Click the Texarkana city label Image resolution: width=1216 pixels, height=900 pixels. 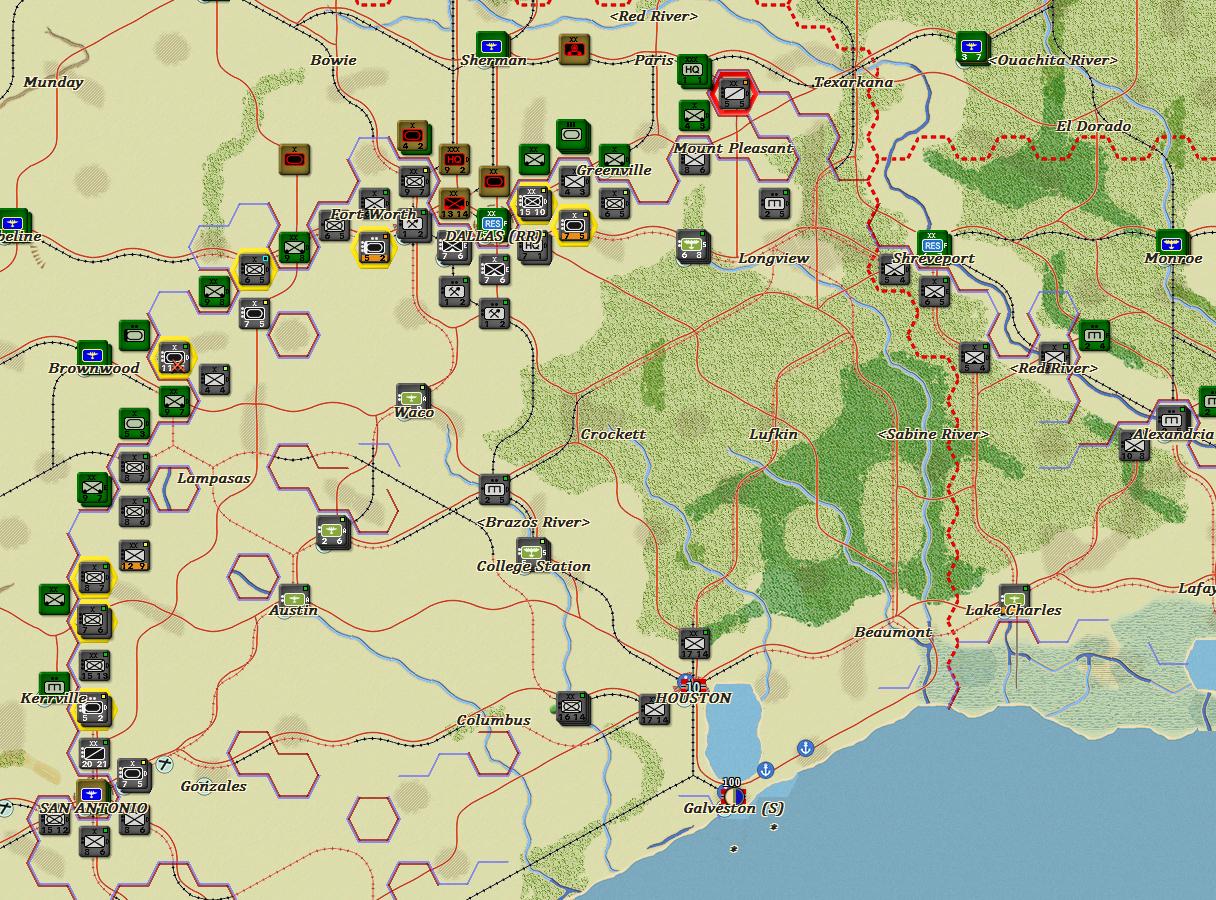tap(853, 82)
